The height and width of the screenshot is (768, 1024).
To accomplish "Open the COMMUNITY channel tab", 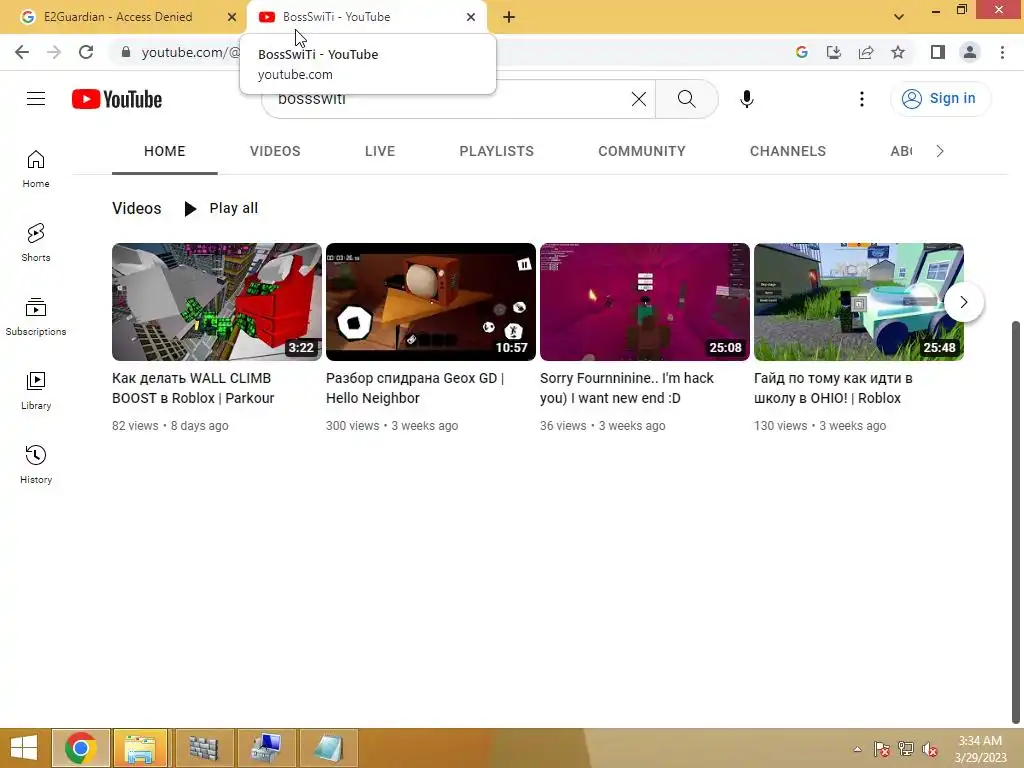I will coord(642,152).
